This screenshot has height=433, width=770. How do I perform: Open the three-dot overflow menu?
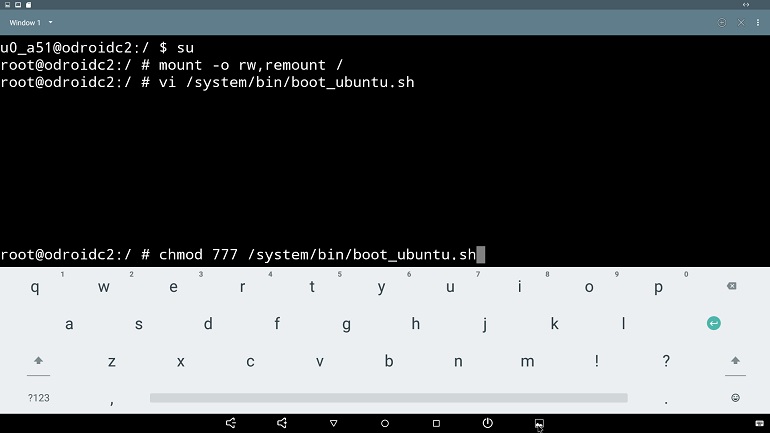tap(758, 23)
